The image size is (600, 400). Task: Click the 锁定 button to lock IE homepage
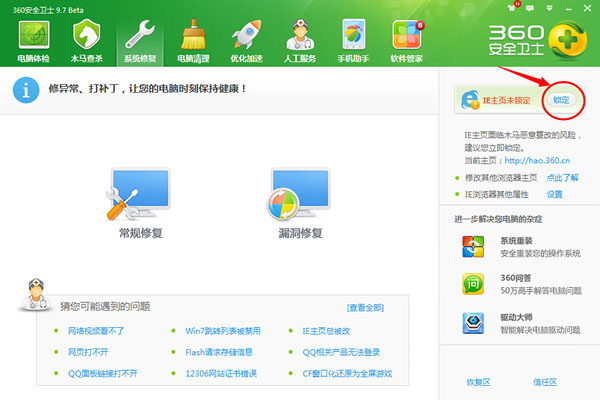coord(561,100)
